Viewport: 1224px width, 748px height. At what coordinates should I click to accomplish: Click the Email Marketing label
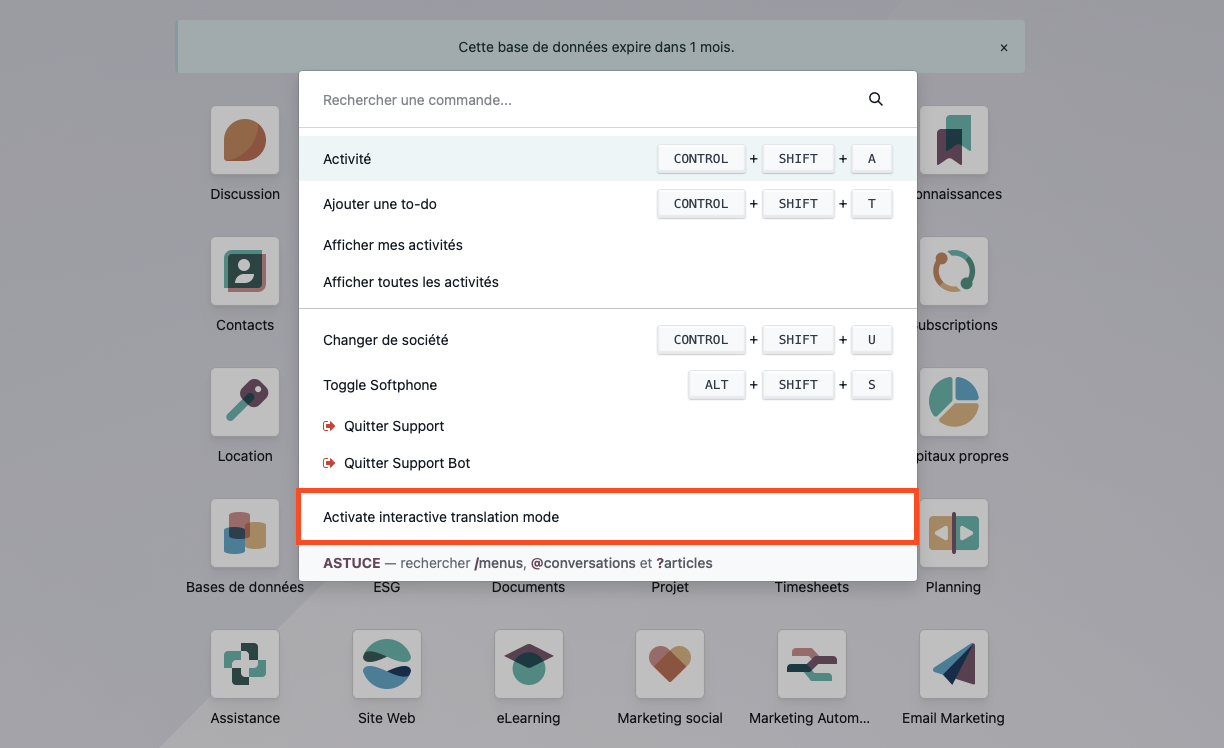(x=953, y=718)
